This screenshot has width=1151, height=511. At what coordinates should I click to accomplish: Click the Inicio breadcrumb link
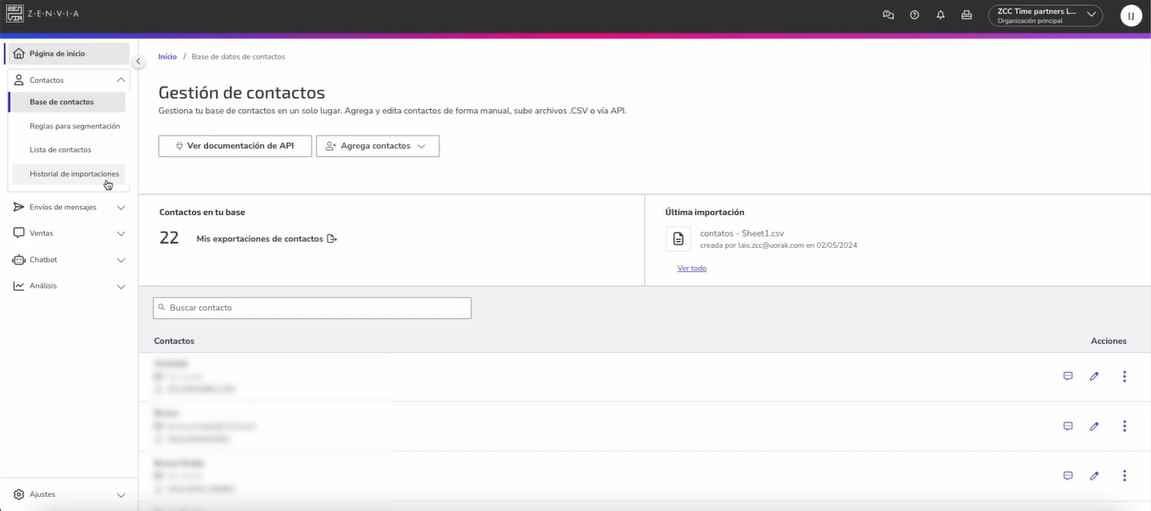pyautogui.click(x=167, y=57)
